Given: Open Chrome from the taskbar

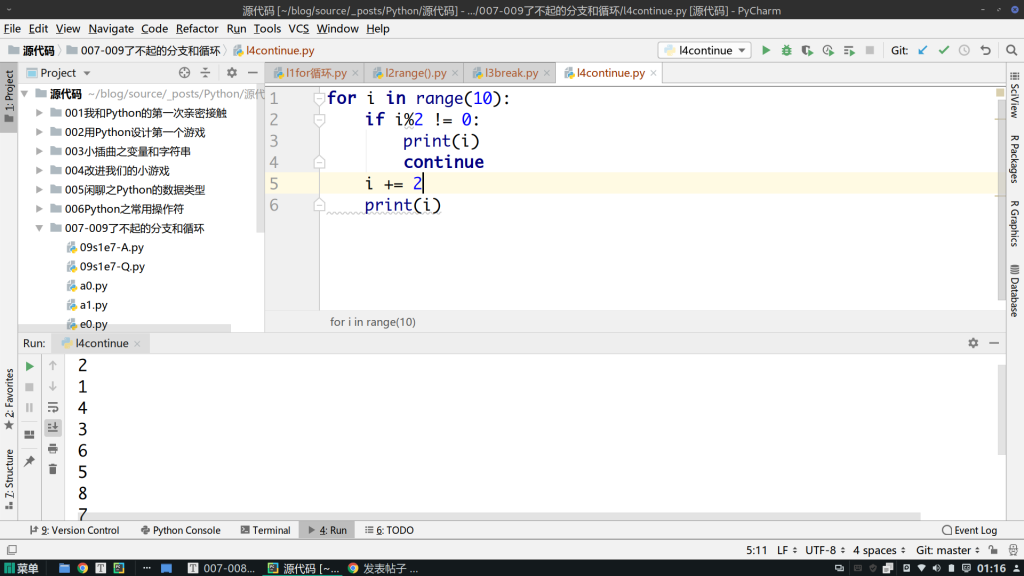Looking at the screenshot, I should tap(82, 568).
